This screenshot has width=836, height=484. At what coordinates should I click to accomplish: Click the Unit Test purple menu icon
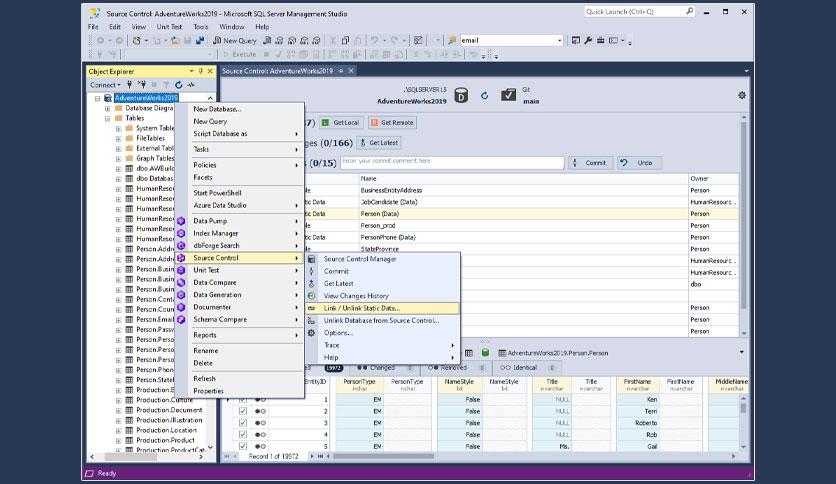coord(181,270)
